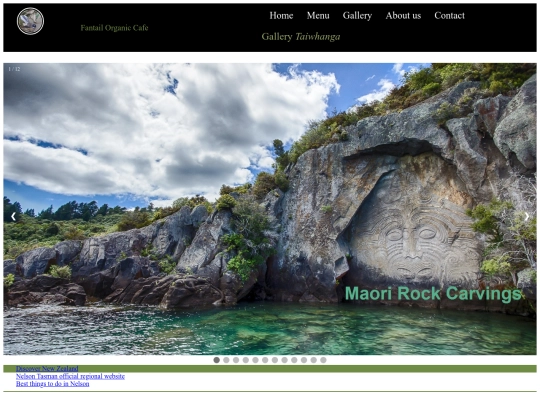Select the tenth slideshow dot
Screen dimensions: 540x405
click(304, 360)
